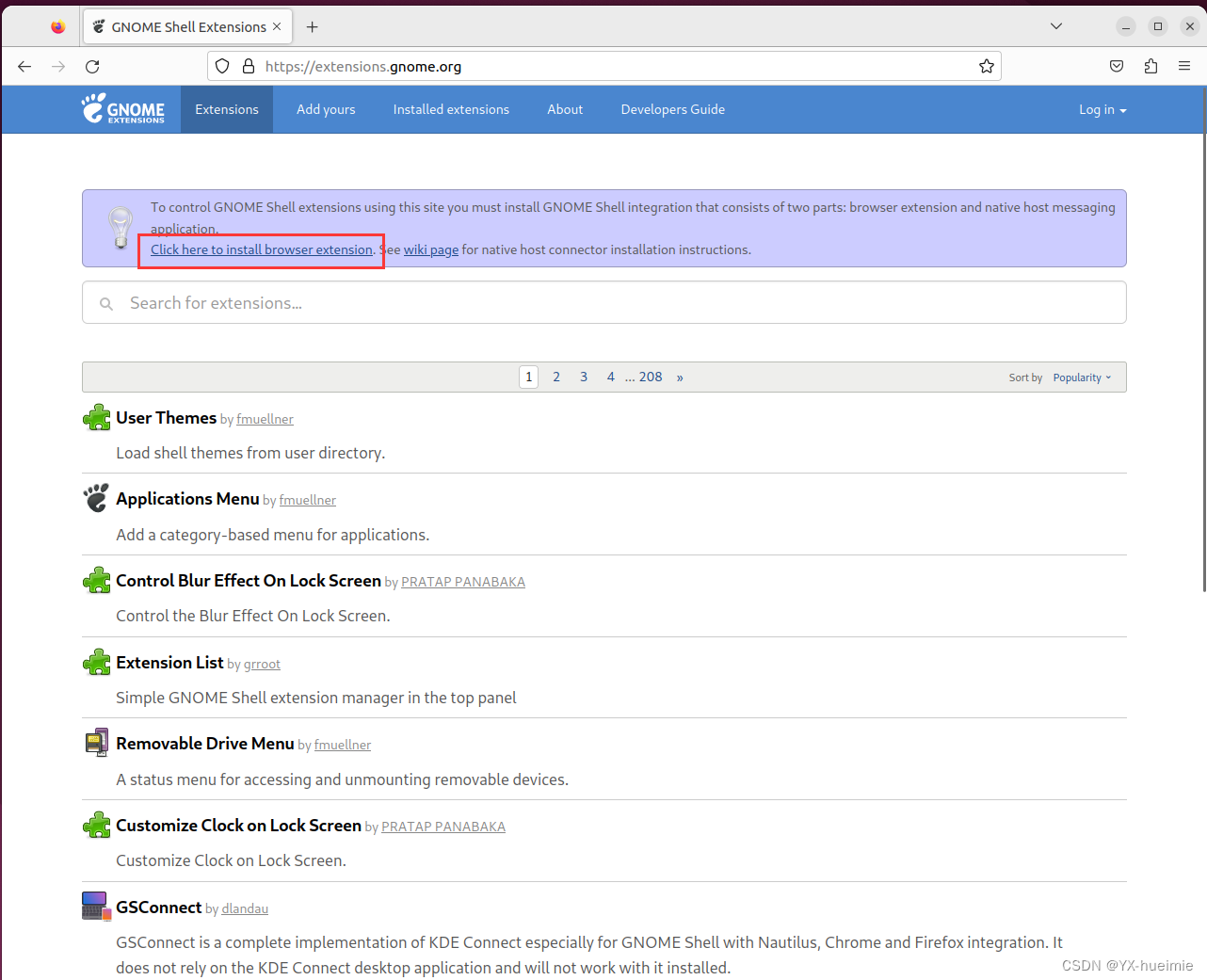Click Customize Clock on Lock Screen icon
Screen dimensions: 1207x980
[x=97, y=825]
